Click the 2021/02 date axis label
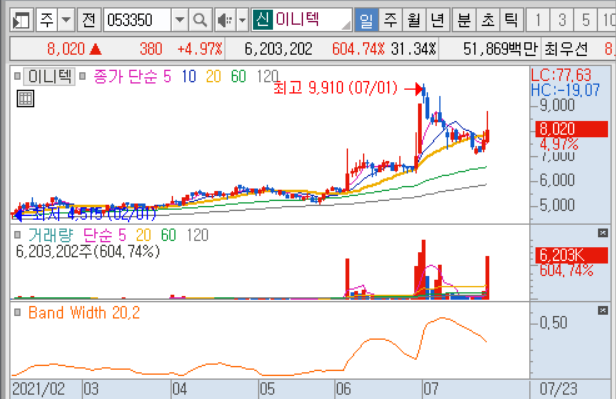 [x=38, y=389]
